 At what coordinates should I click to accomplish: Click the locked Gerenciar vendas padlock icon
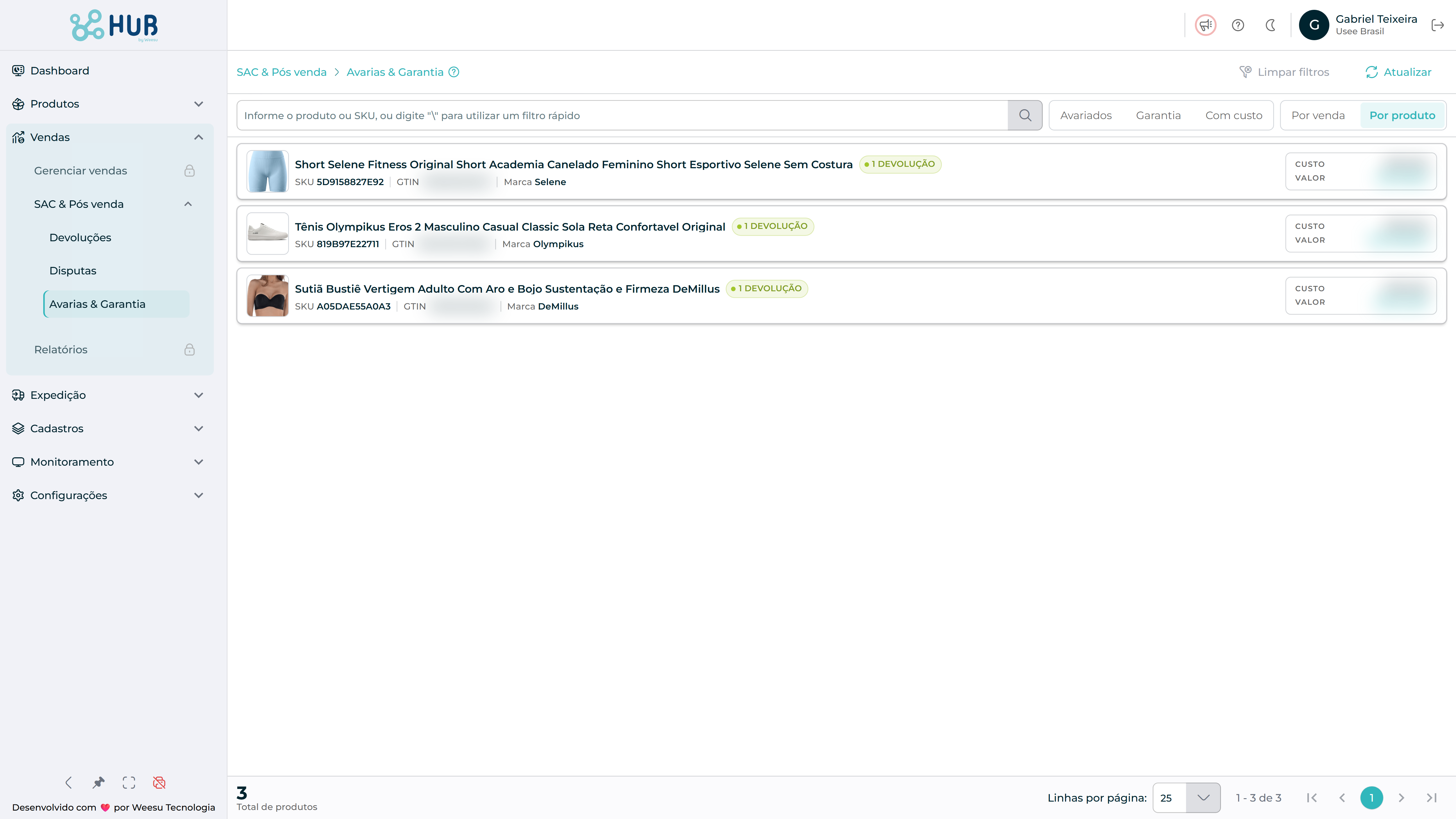tap(189, 171)
